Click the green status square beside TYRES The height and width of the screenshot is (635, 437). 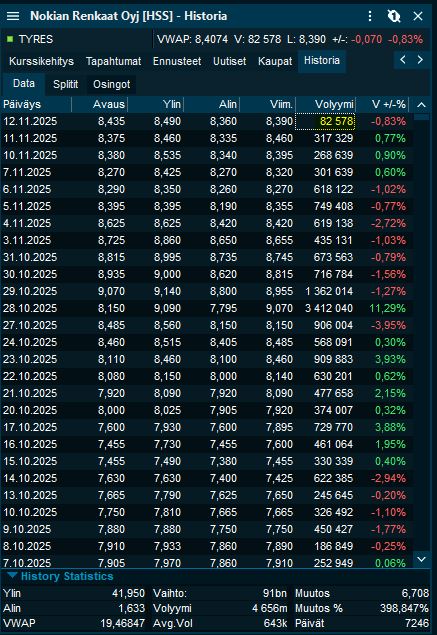coord(10,39)
